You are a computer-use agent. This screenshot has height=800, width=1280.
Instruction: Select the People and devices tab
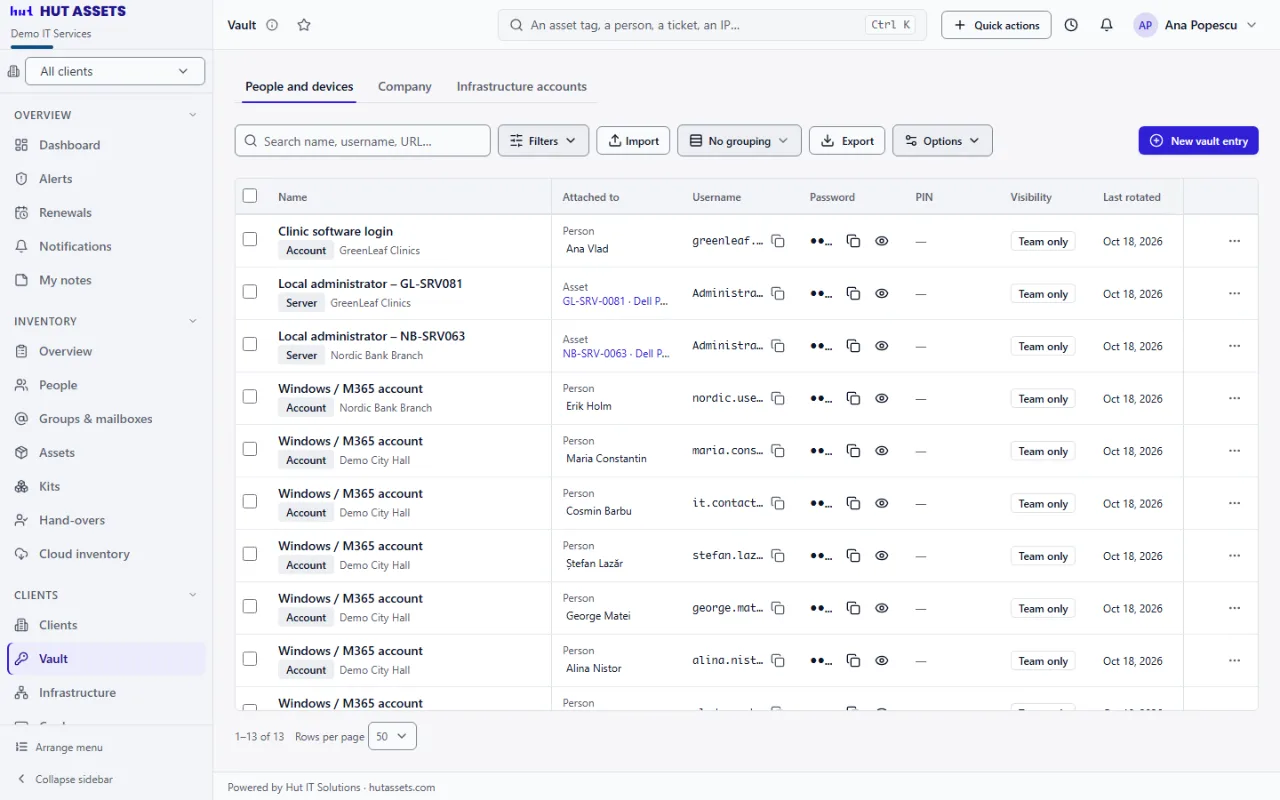[299, 87]
